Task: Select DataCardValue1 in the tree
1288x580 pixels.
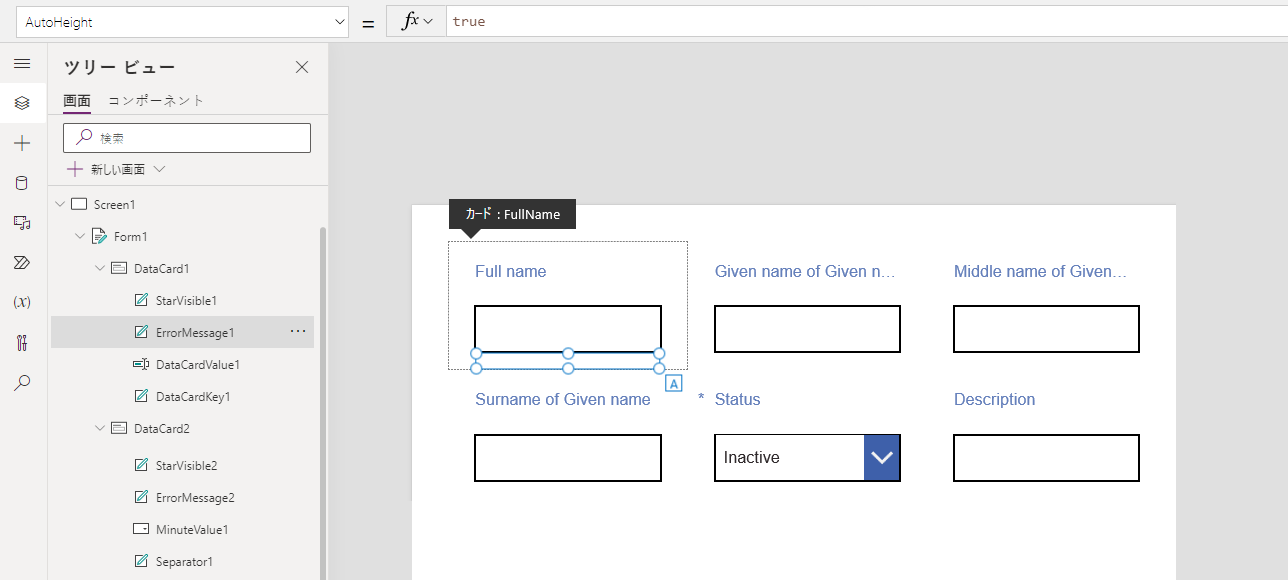Action: tap(198, 364)
